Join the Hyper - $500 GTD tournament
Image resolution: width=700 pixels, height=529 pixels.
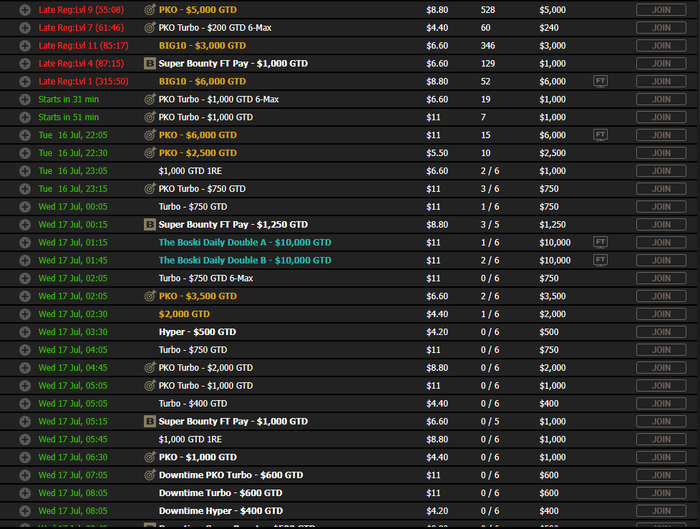[661, 332]
